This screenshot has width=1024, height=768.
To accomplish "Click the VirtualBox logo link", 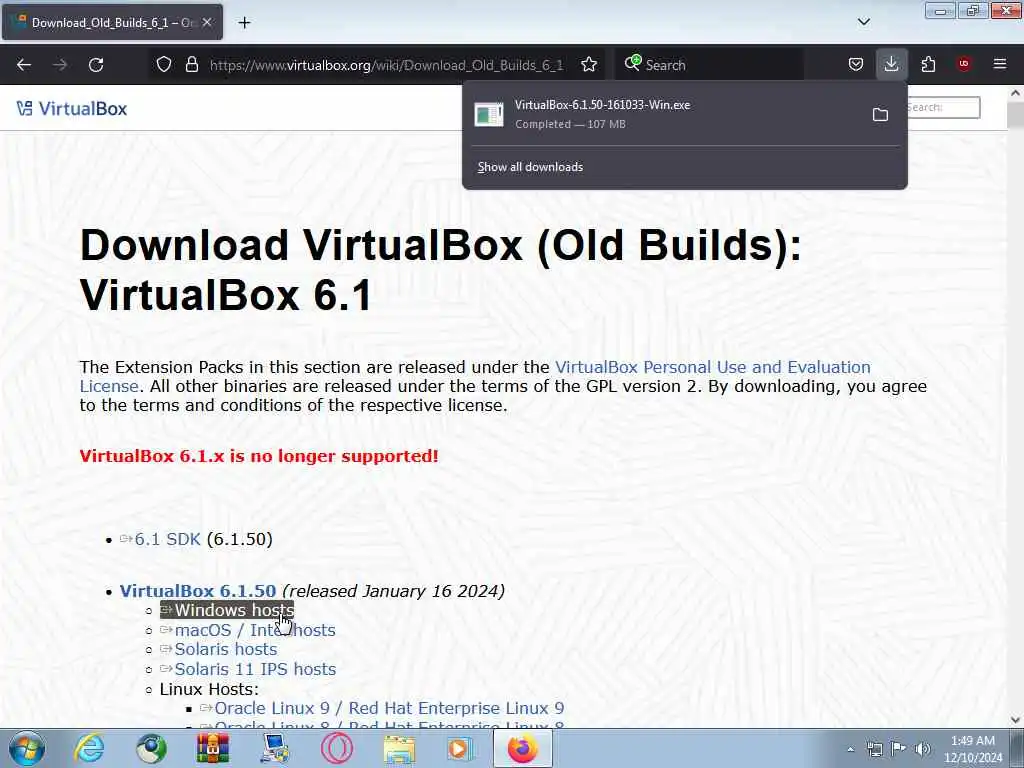I will (72, 108).
